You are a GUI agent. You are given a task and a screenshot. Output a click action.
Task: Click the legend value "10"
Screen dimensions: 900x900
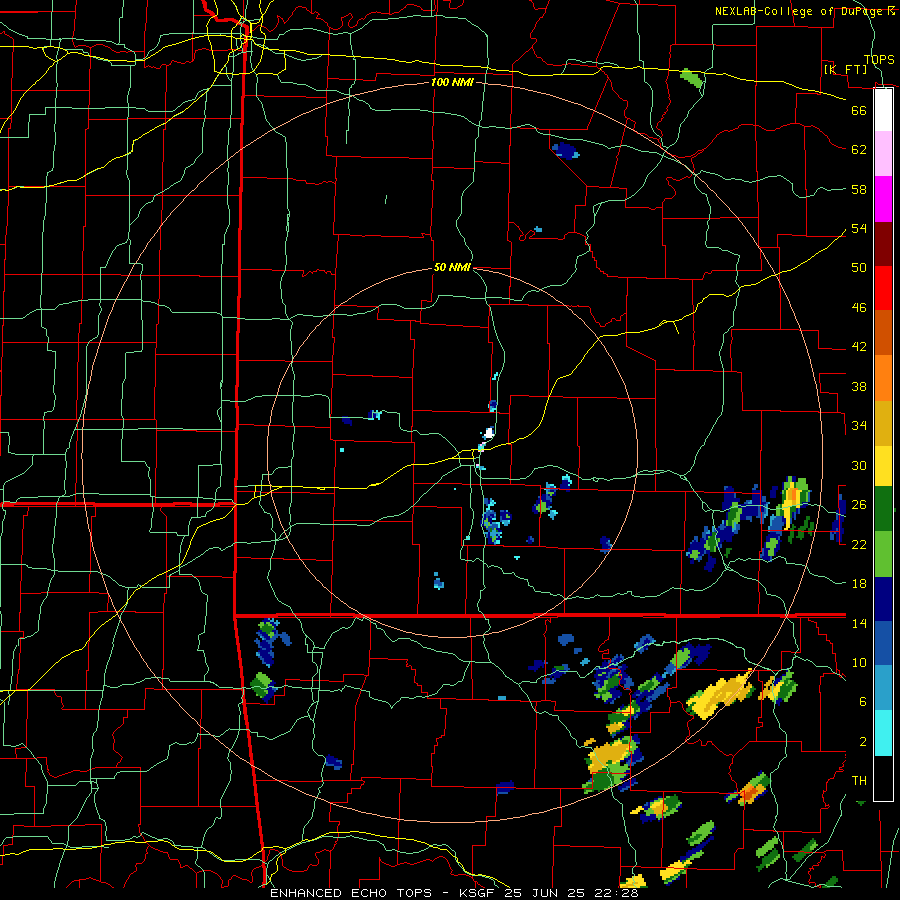[859, 662]
